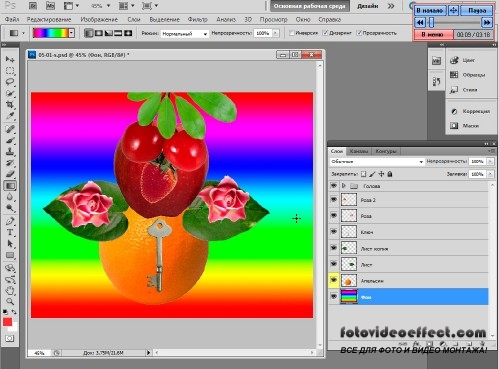Hide the Лист копия layer
This screenshot has width=499, height=369.
point(333,248)
